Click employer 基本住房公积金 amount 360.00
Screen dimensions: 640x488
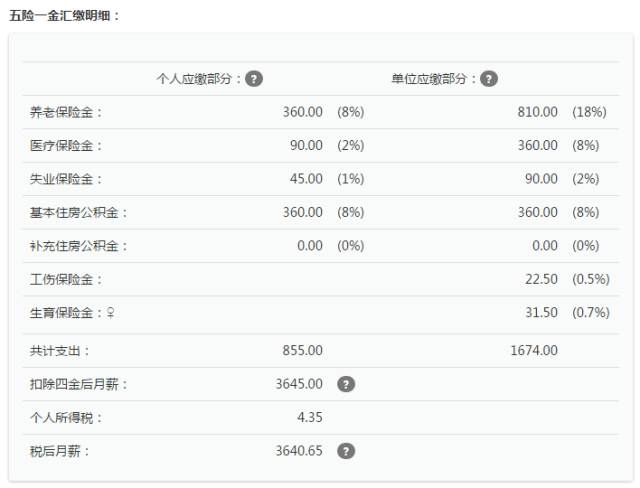(x=538, y=212)
